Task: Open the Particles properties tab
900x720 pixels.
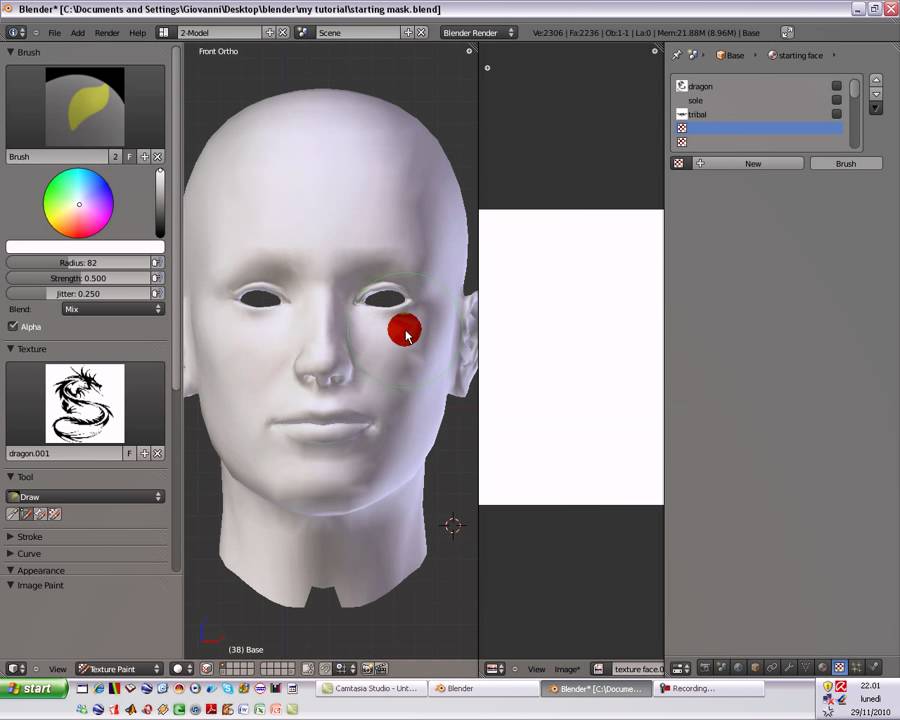Action: point(856,667)
